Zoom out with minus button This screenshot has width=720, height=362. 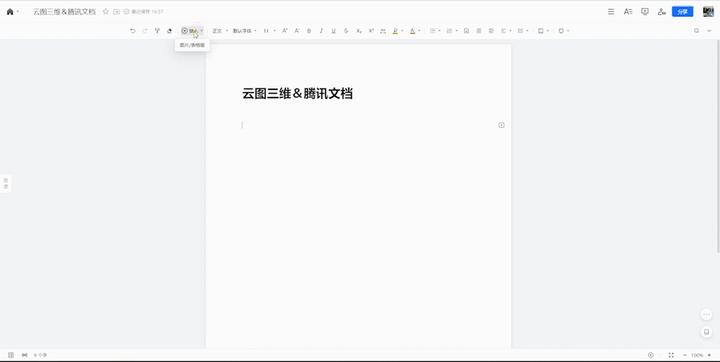coord(685,355)
